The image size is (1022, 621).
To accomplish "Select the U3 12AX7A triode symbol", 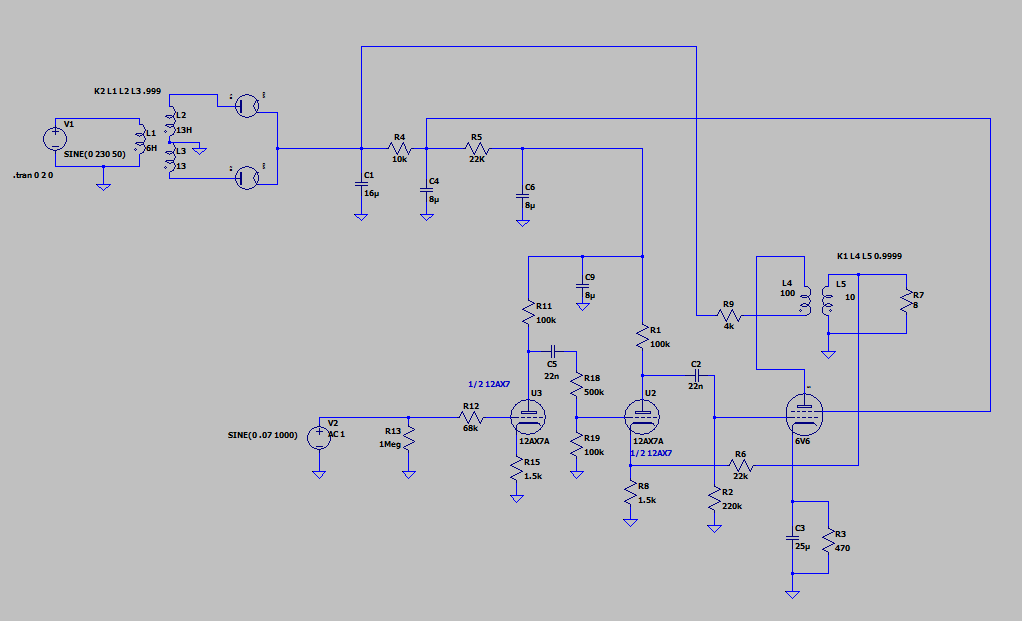I will click(x=527, y=415).
